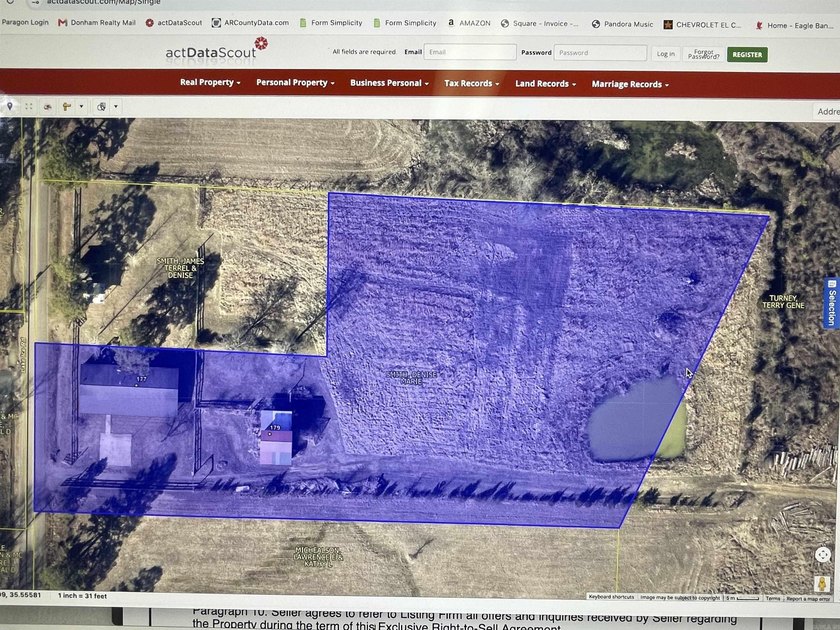Image resolution: width=840 pixels, height=630 pixels.
Task: Open the Tax Records menu
Action: tap(471, 84)
